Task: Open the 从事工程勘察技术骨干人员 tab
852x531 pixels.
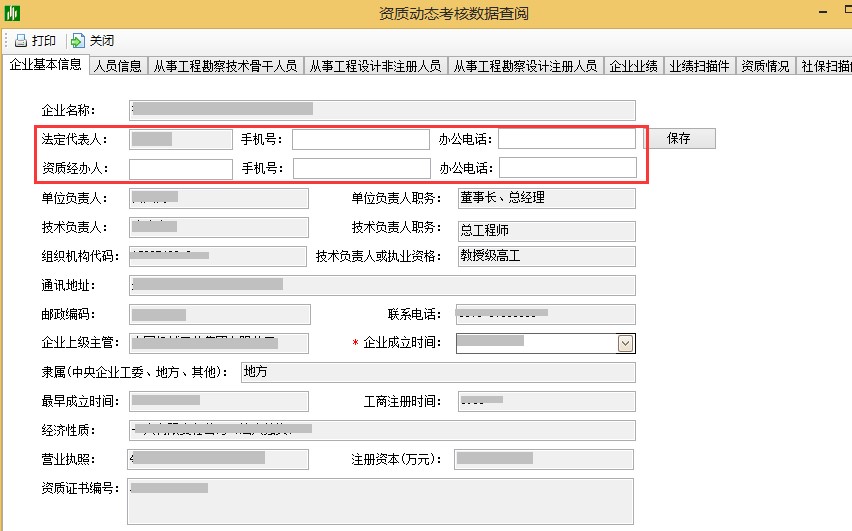Action: (225, 66)
